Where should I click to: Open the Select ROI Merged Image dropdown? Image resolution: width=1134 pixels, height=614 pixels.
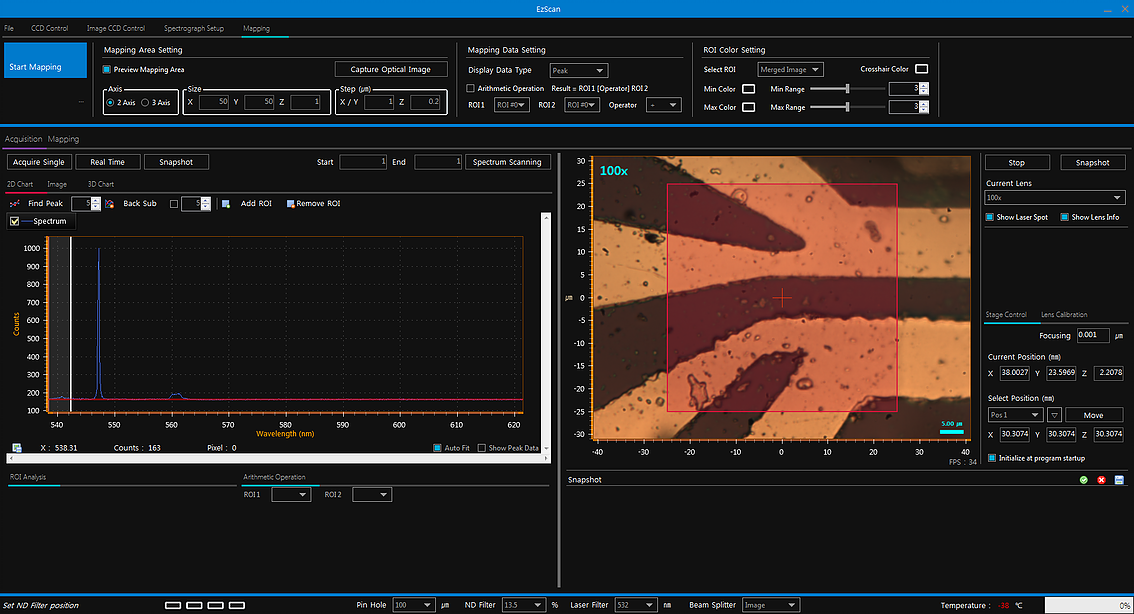790,69
